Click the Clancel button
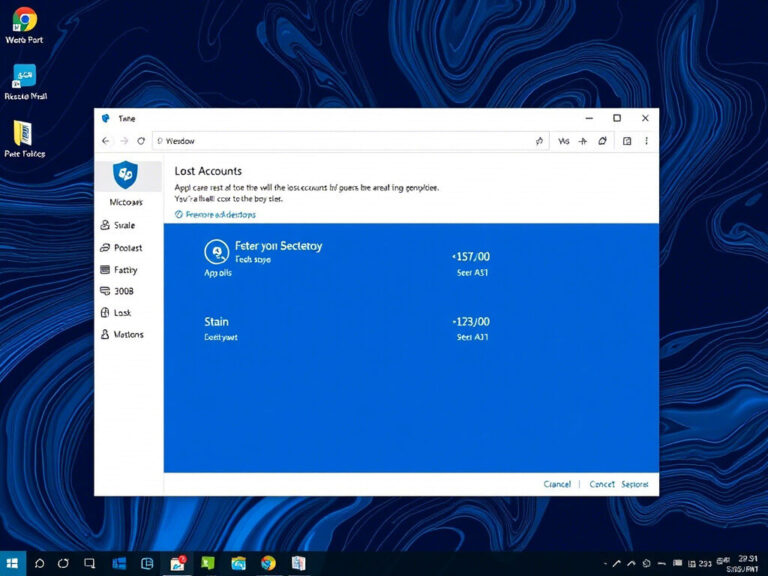 (x=557, y=484)
